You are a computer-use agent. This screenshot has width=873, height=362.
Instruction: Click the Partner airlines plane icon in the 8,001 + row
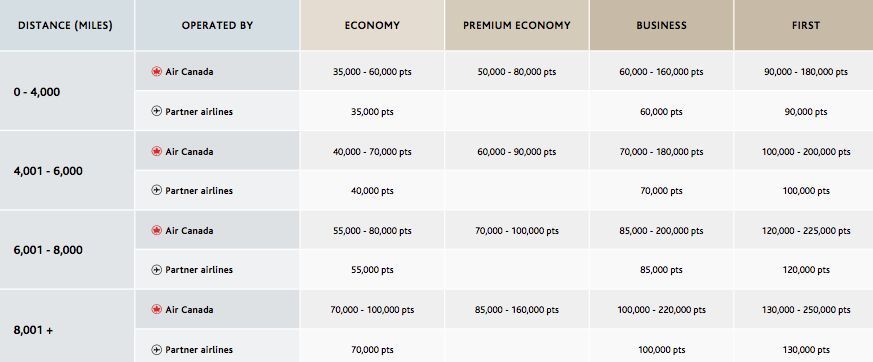156,350
